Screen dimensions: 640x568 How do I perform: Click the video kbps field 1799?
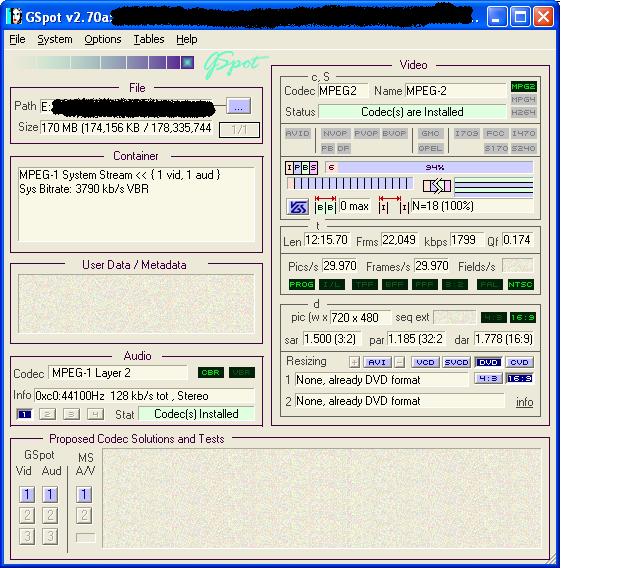pyautogui.click(x=467, y=240)
